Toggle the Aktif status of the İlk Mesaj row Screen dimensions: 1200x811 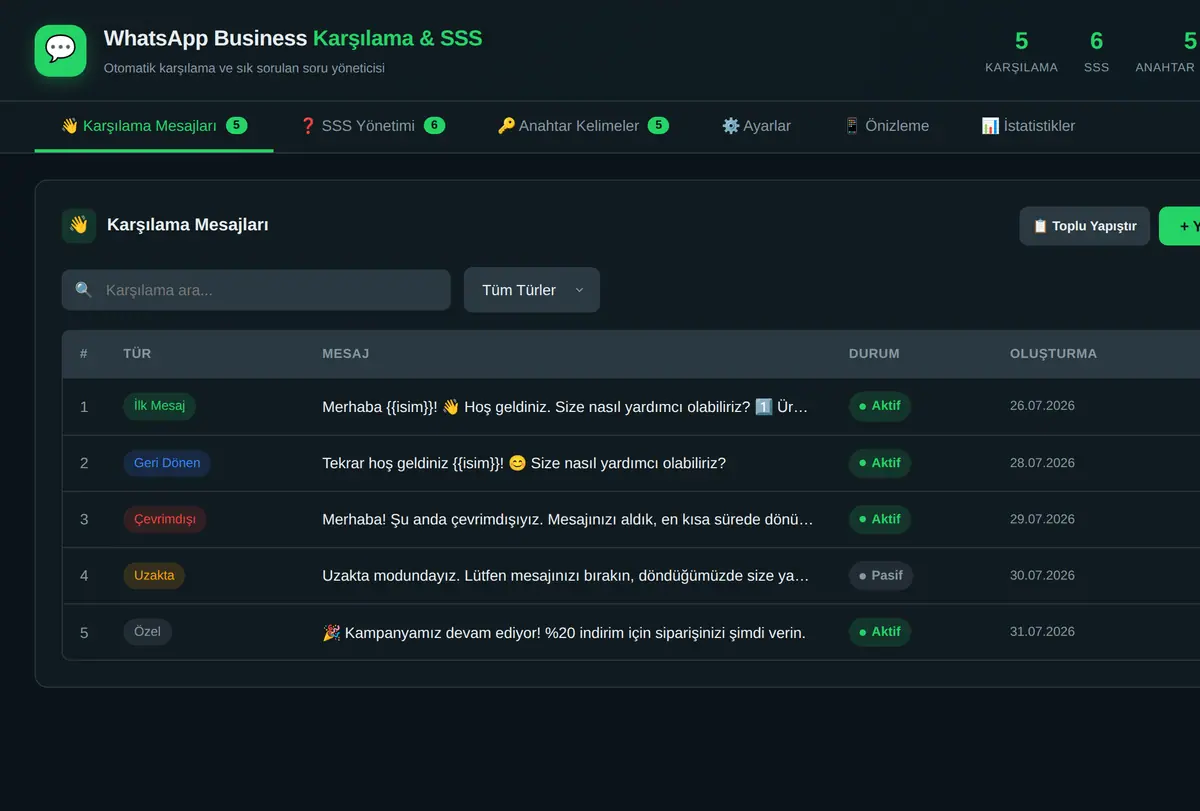[880, 406]
